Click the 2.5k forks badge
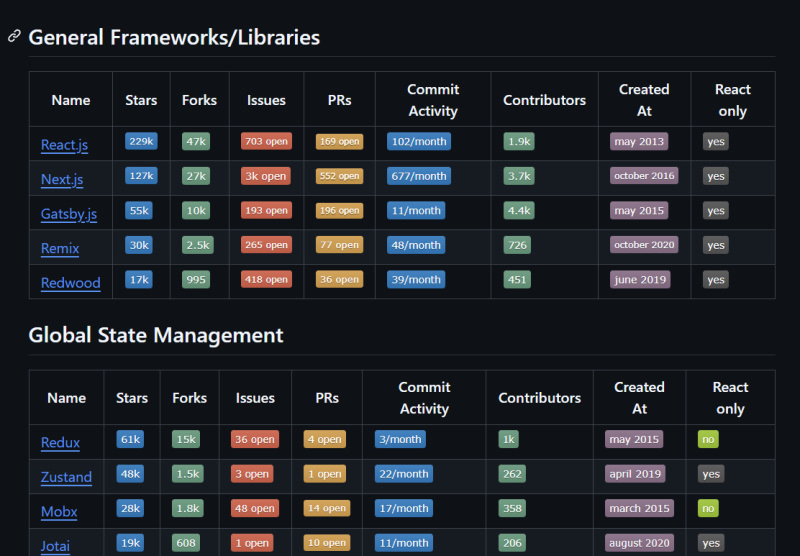This screenshot has width=800, height=556. 198,245
